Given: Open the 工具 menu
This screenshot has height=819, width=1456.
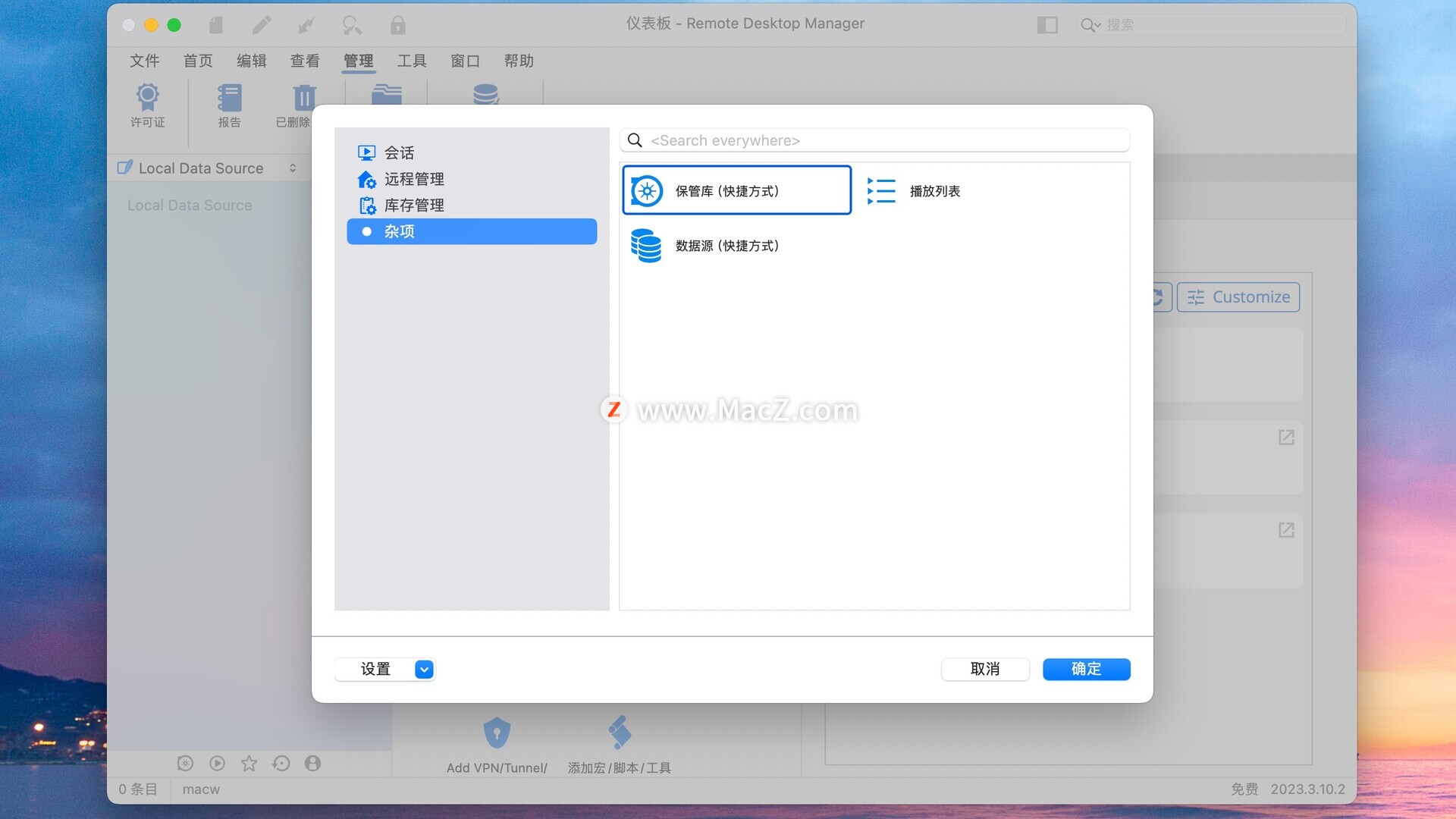Looking at the screenshot, I should coord(412,61).
